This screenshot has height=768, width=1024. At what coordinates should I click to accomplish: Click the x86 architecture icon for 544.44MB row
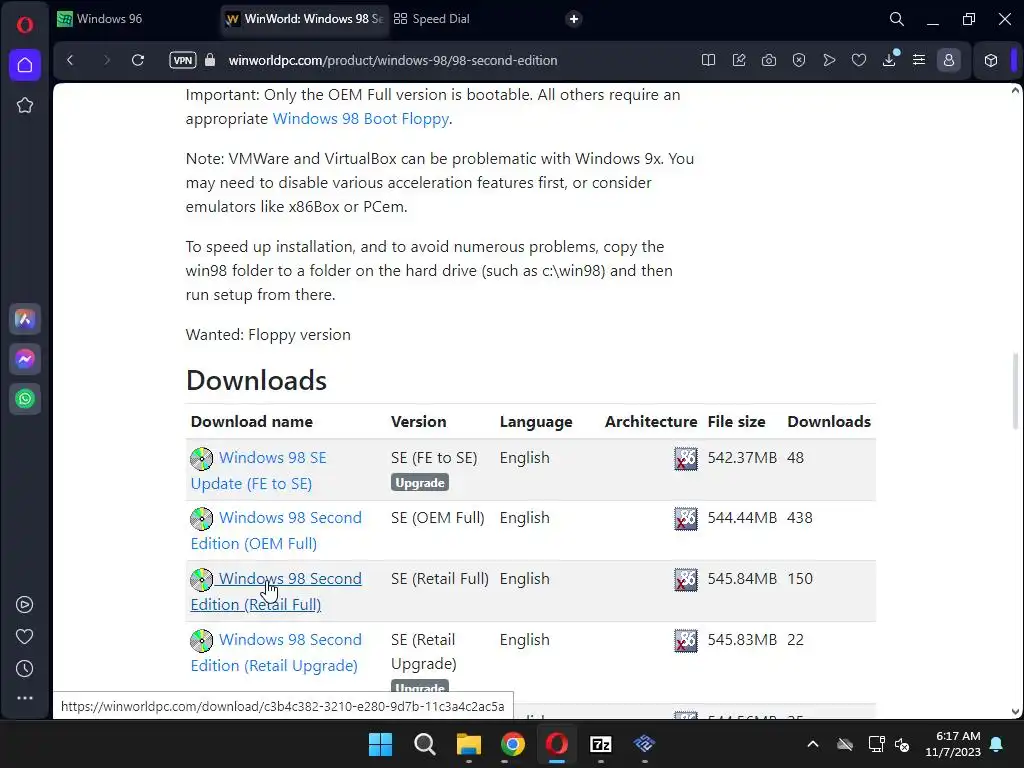click(x=686, y=519)
